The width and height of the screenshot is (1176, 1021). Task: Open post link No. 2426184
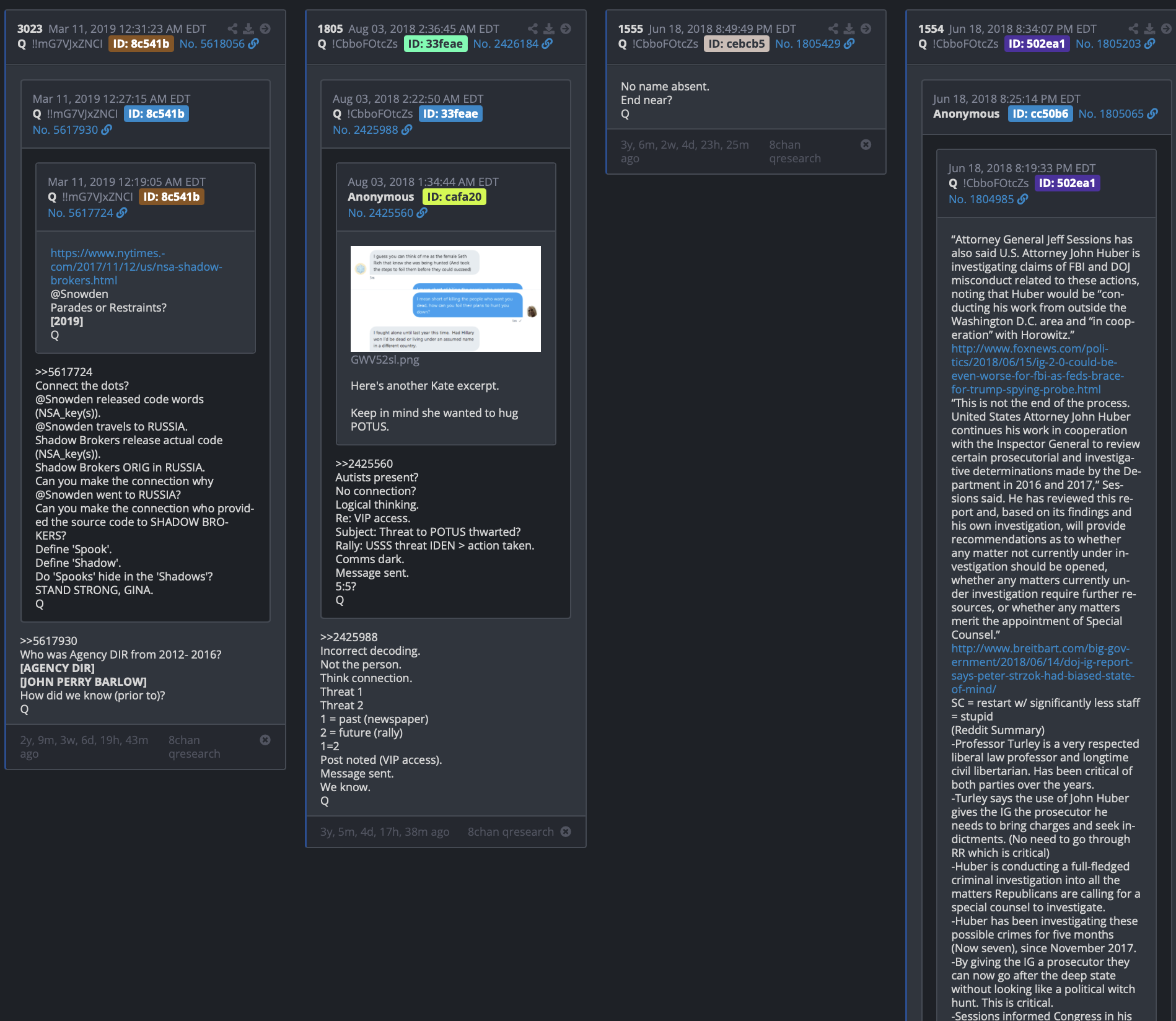click(x=506, y=44)
